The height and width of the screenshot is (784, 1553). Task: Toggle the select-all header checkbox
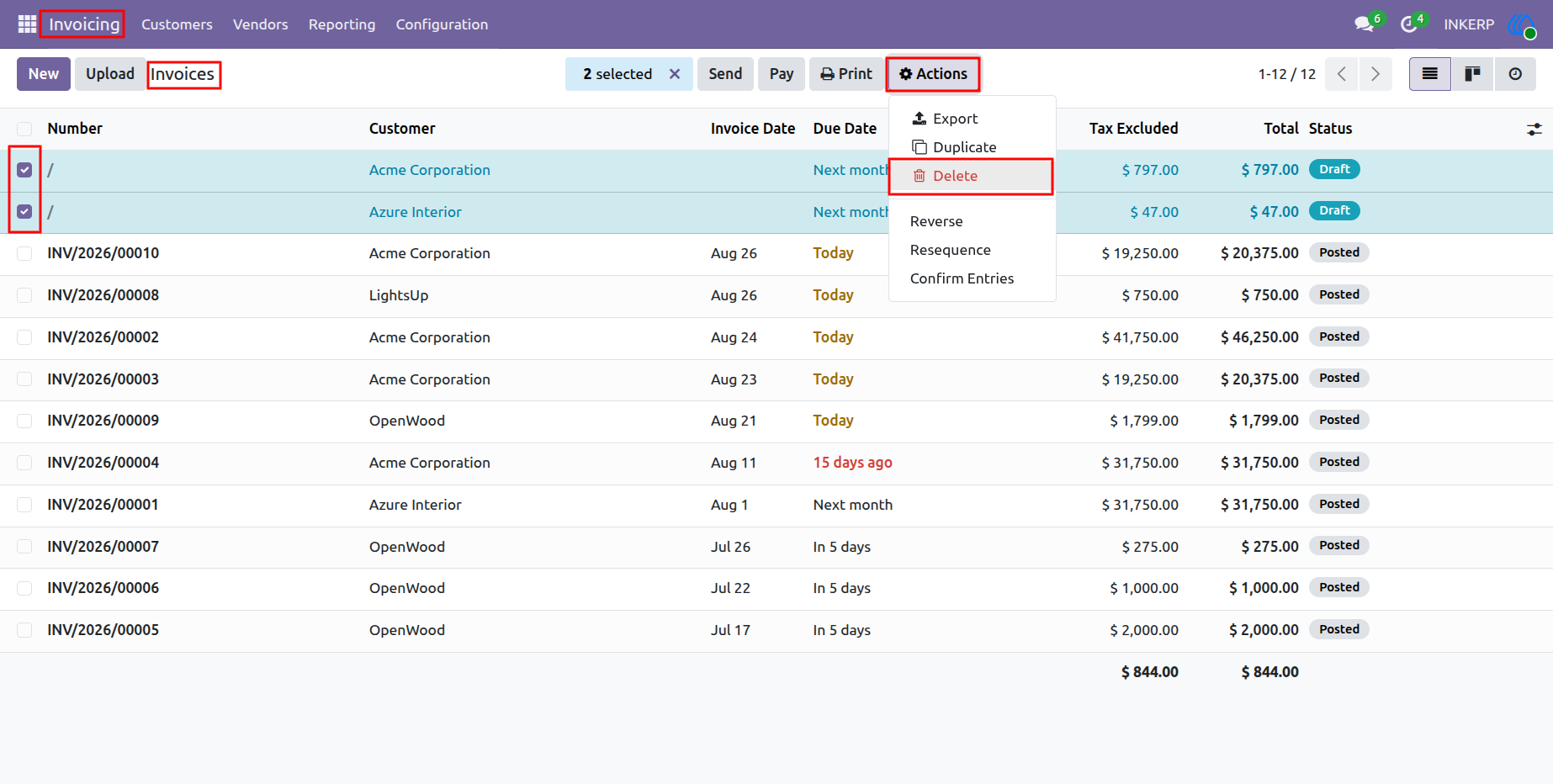click(24, 129)
